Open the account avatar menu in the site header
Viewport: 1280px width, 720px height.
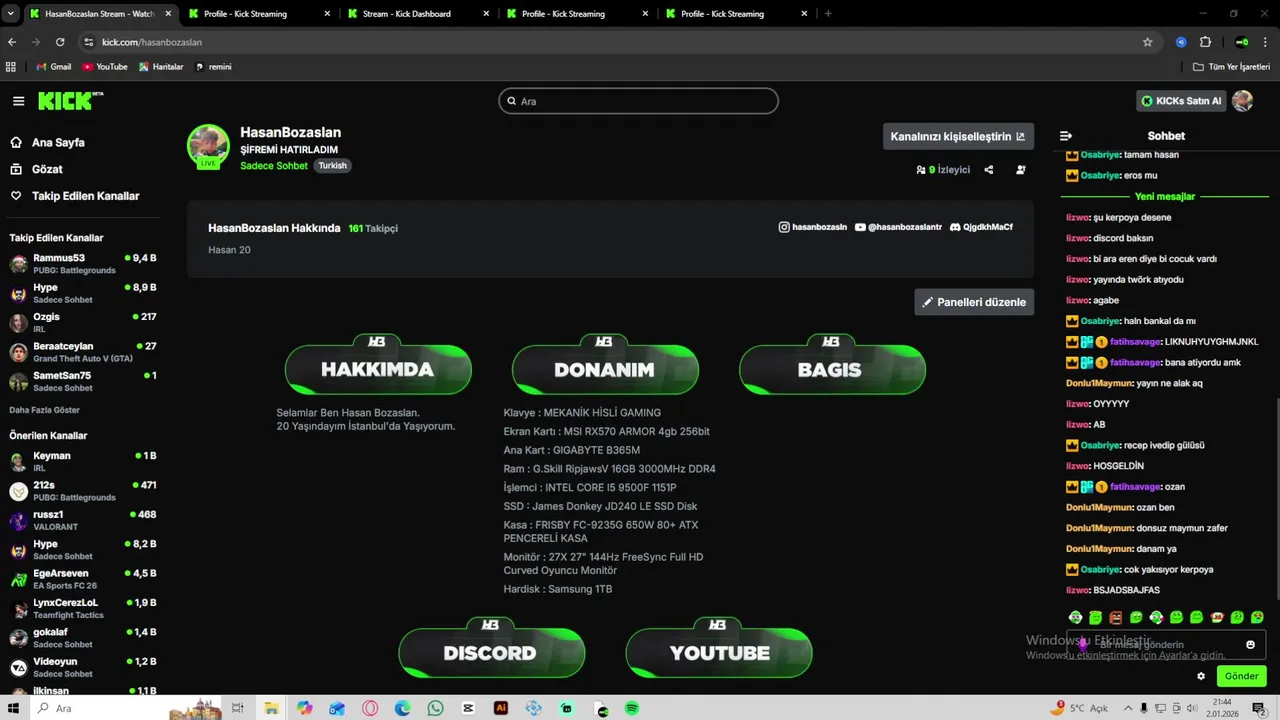pos(1242,101)
